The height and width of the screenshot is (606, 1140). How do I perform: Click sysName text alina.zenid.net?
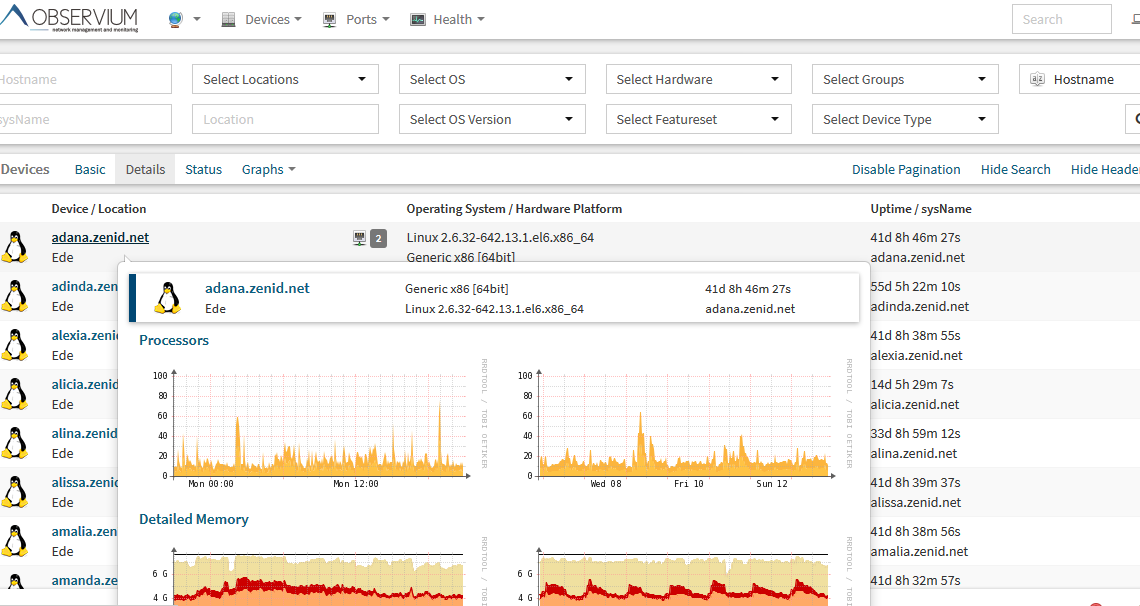(x=914, y=453)
